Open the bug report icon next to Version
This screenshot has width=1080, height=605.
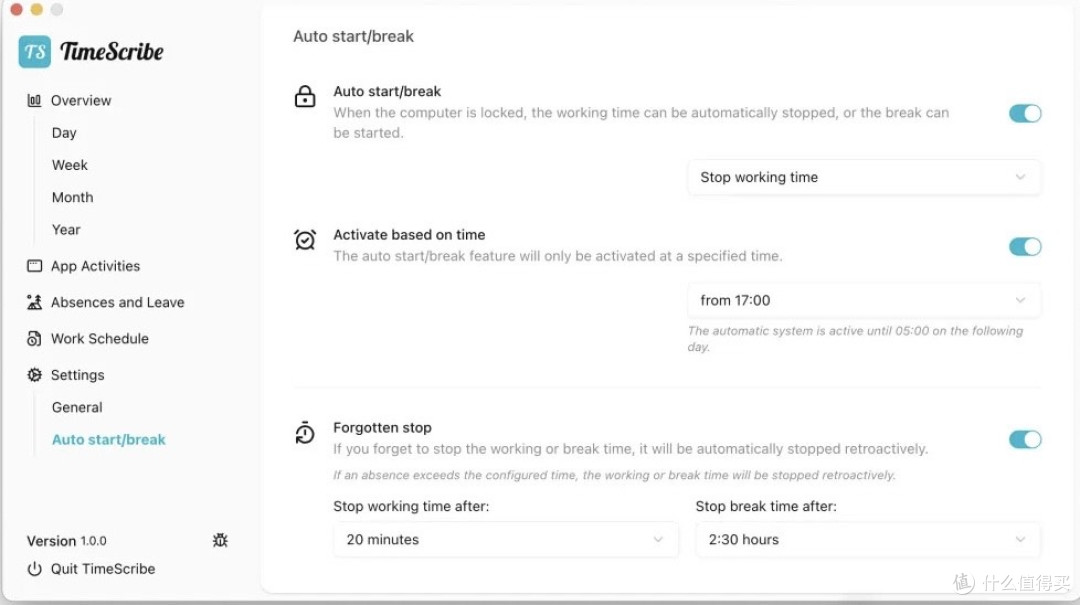[220, 540]
